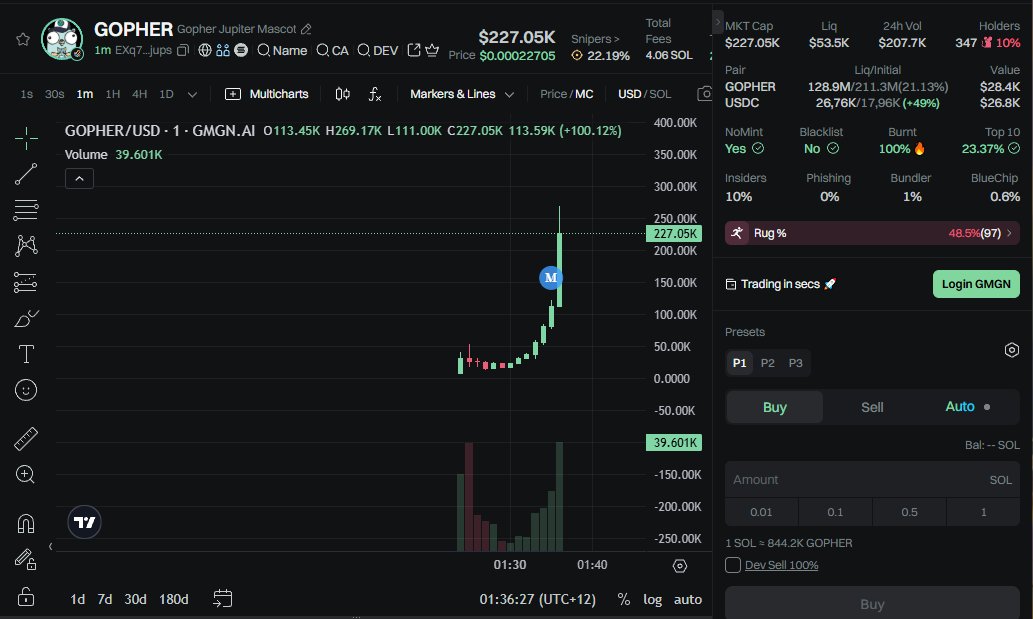Open the GOPHER token avatar image

pos(62,39)
